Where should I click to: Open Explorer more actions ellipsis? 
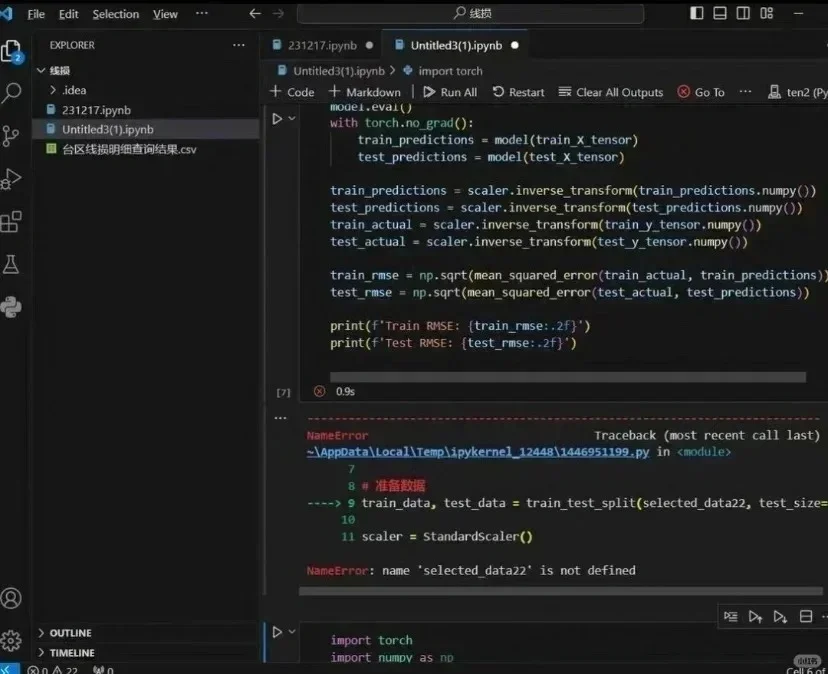click(x=239, y=45)
